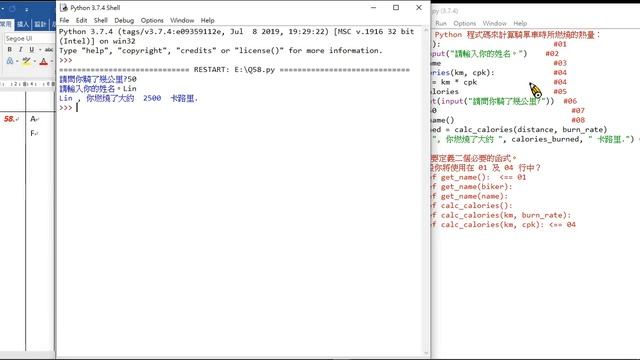The image size is (640, 360).
Task: Click 'Lin' input after name prompt
Action: pos(130,89)
